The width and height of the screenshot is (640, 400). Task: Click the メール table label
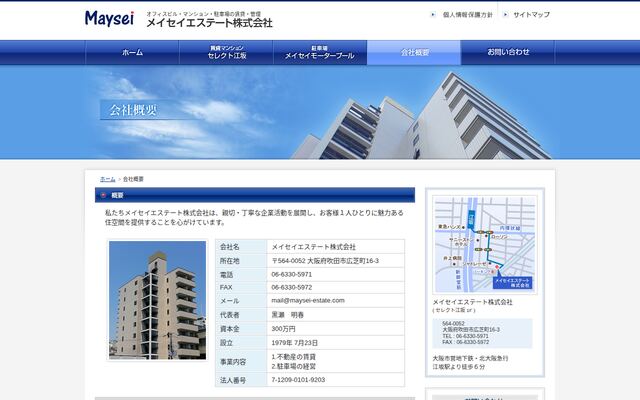point(230,301)
